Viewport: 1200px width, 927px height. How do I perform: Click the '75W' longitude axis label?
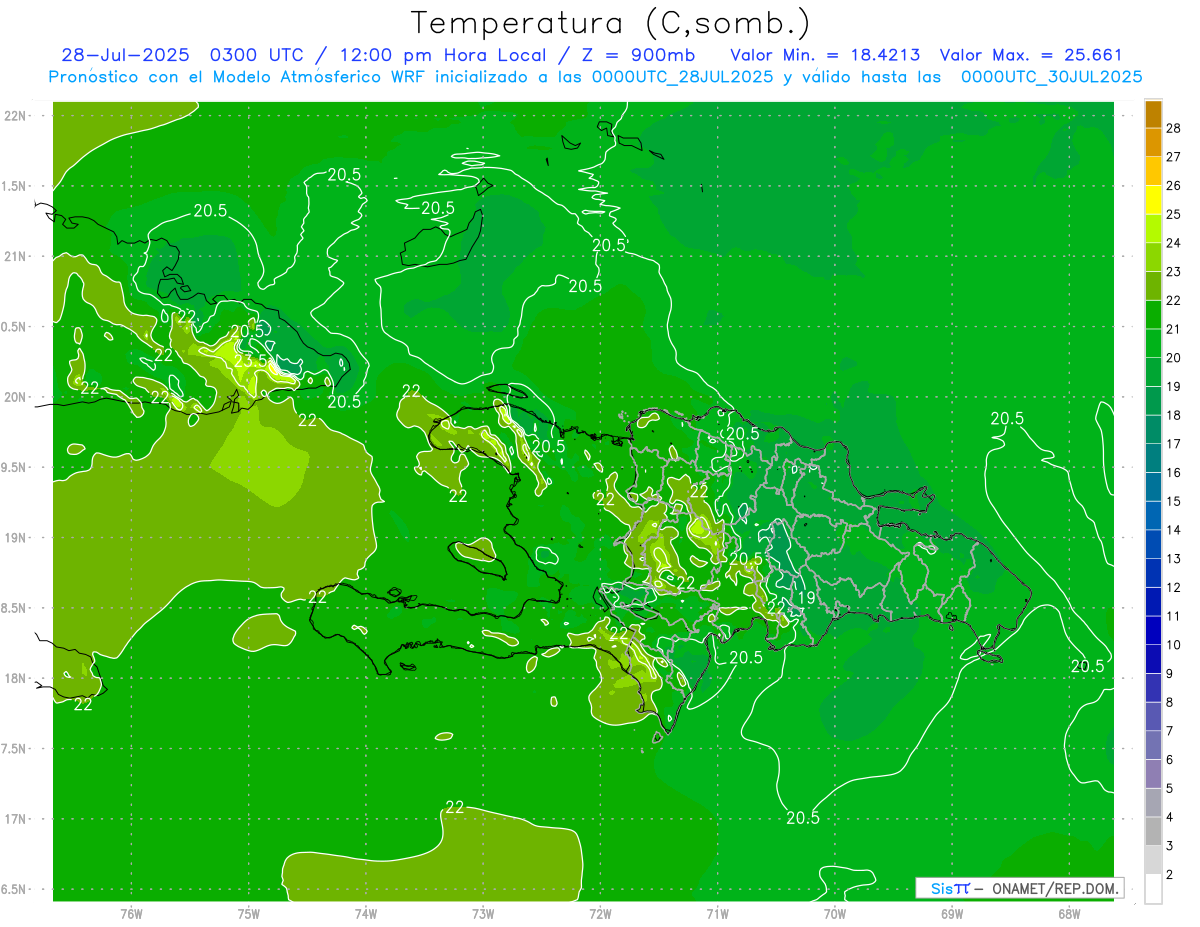pos(248,914)
